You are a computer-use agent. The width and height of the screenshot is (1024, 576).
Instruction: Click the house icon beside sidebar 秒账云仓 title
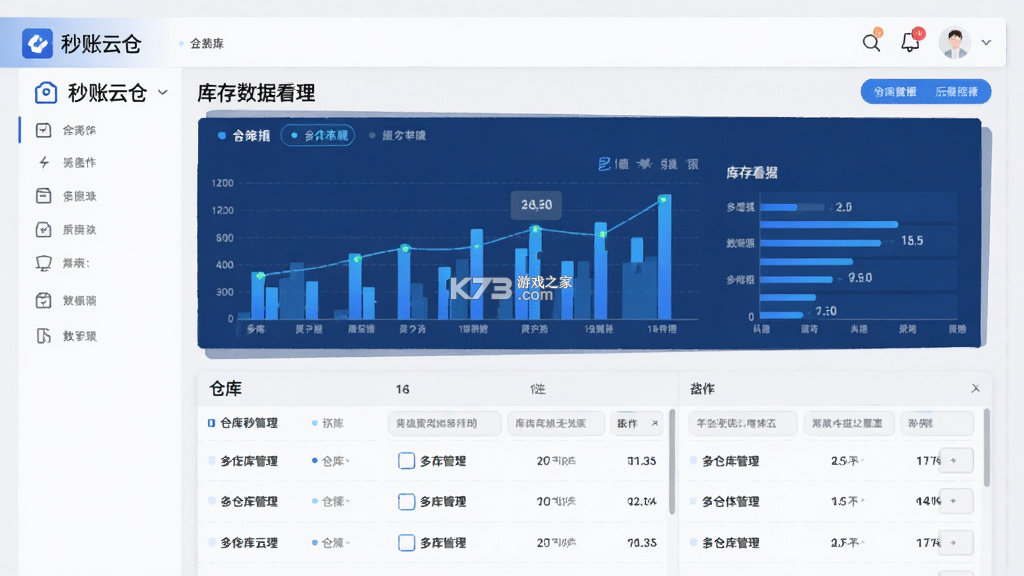pos(46,93)
